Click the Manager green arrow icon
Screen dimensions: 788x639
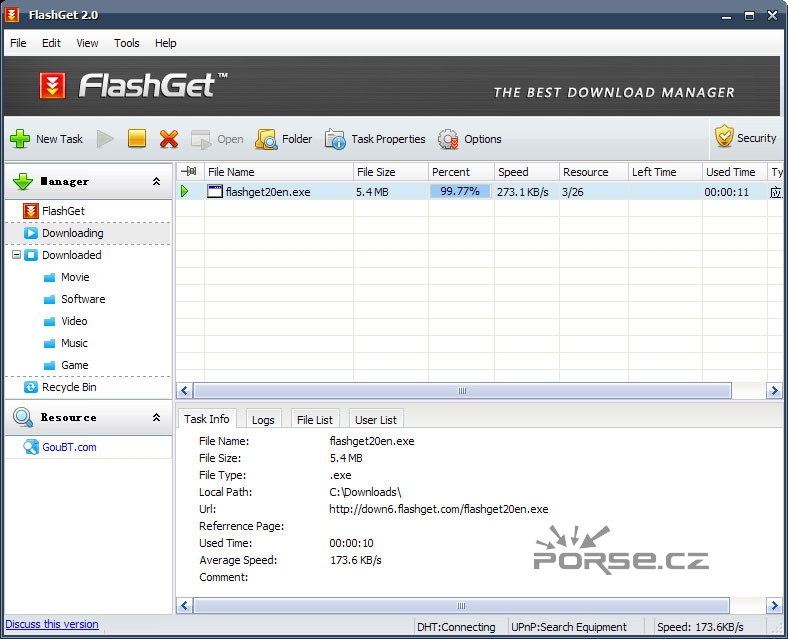(23, 181)
